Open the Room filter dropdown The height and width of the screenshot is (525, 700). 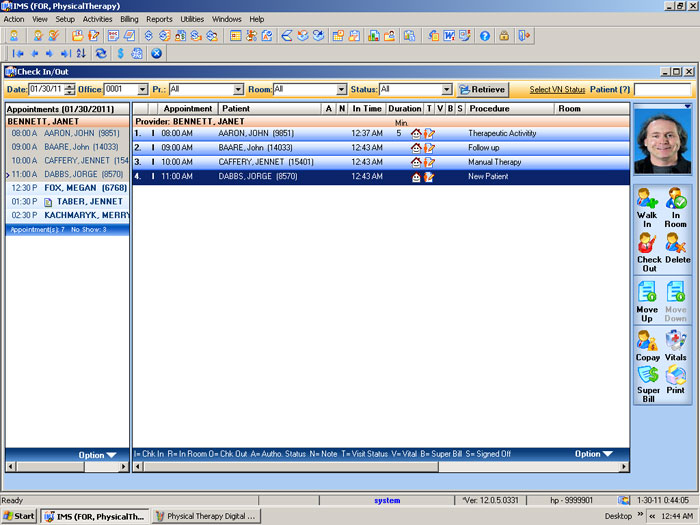point(342,89)
